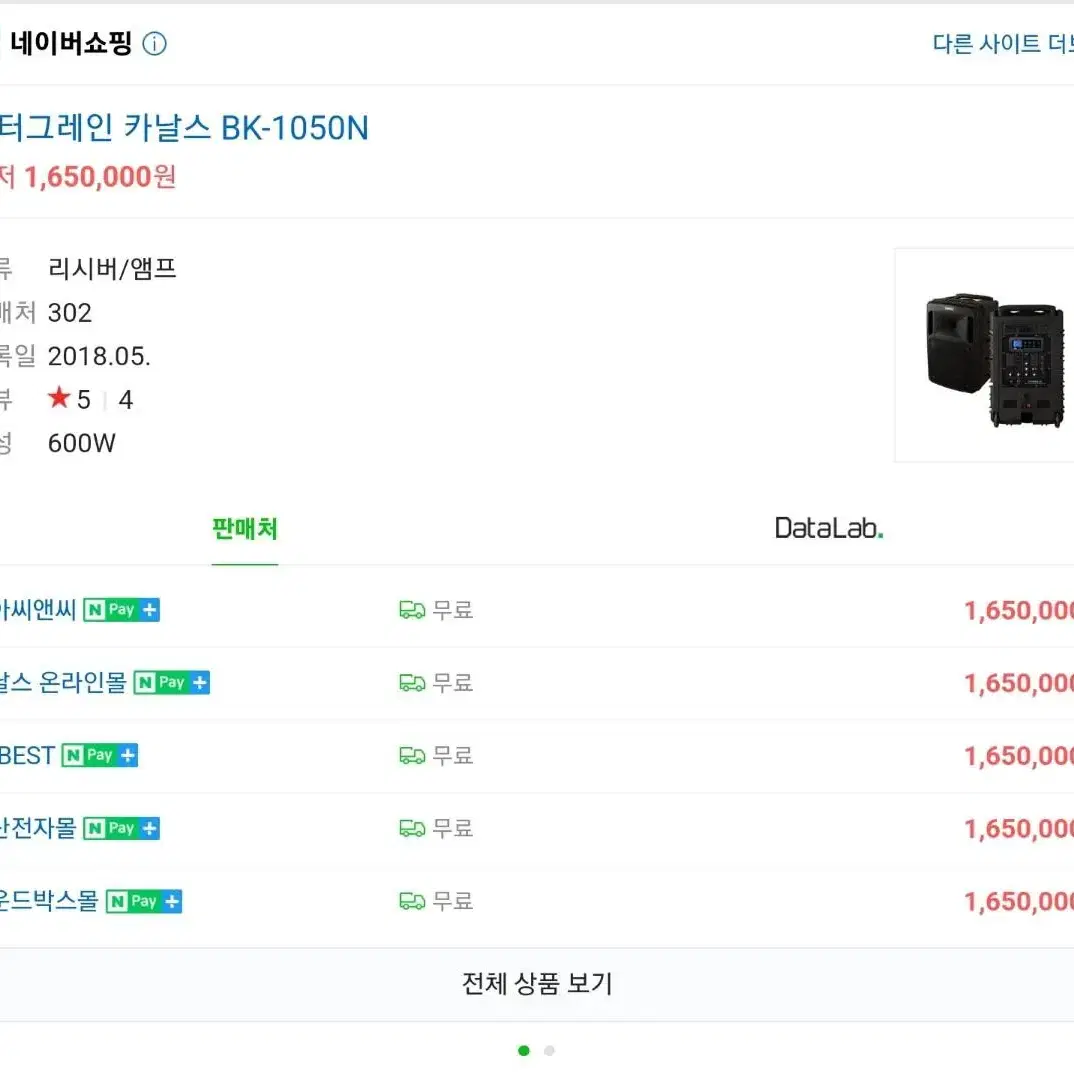Click N Pay badge in the 씨앤씨 seller row
Viewport: 1074px width, 1074px height.
click(x=121, y=610)
